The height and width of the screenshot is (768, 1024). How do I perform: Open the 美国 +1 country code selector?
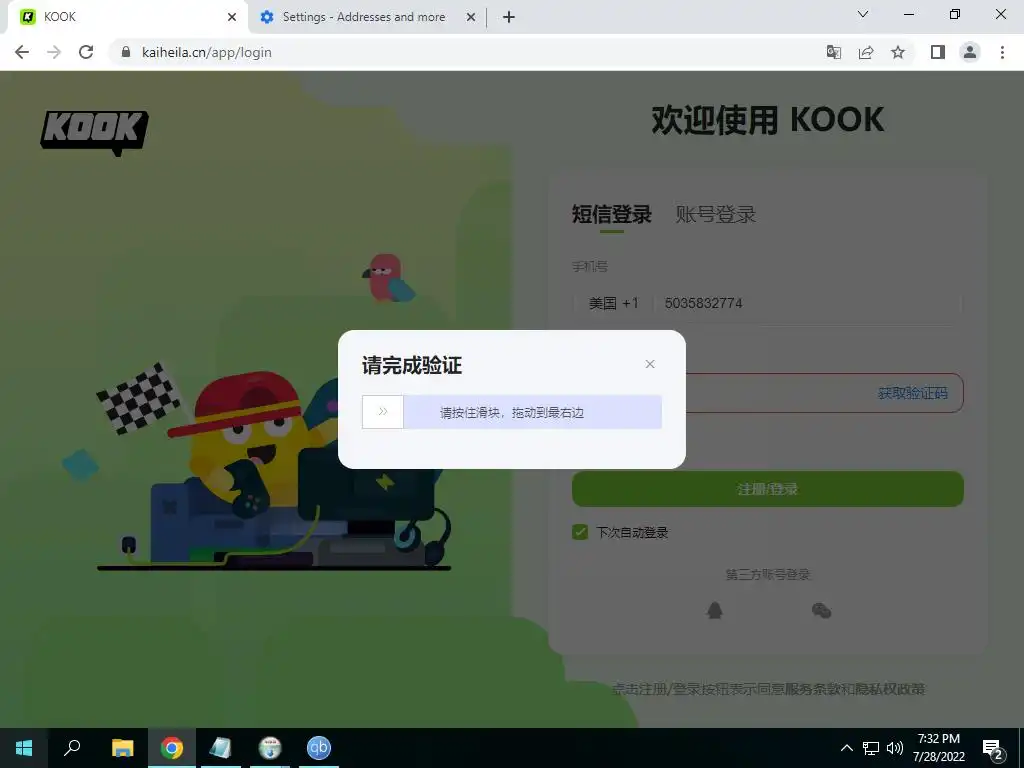(613, 303)
